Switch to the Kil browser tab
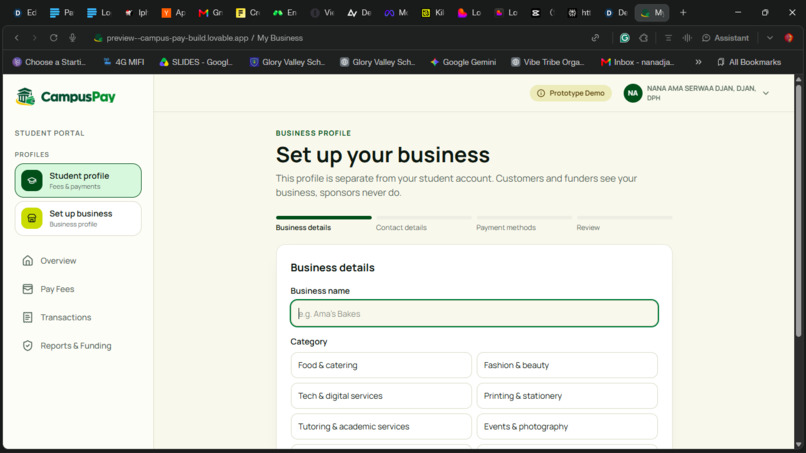 click(433, 12)
